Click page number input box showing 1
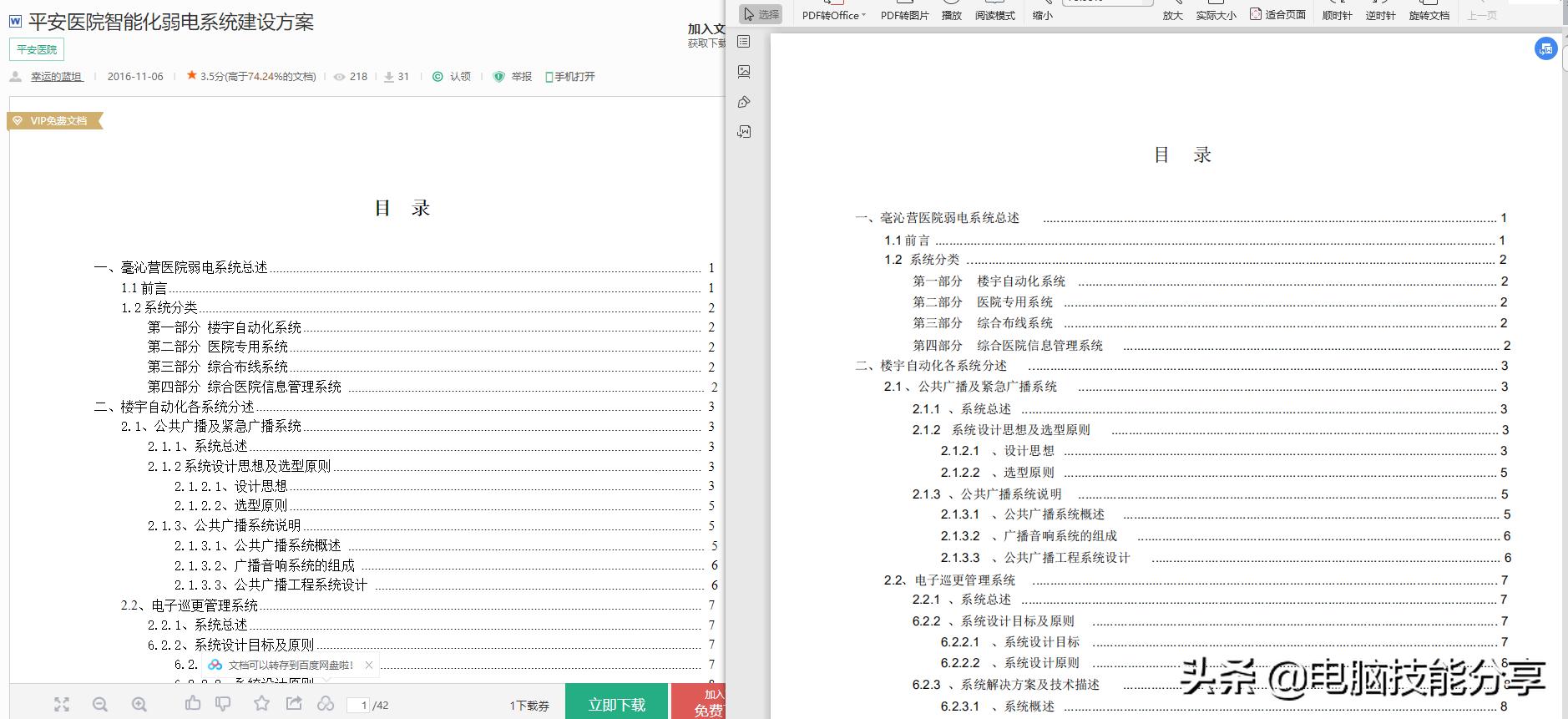 358,706
